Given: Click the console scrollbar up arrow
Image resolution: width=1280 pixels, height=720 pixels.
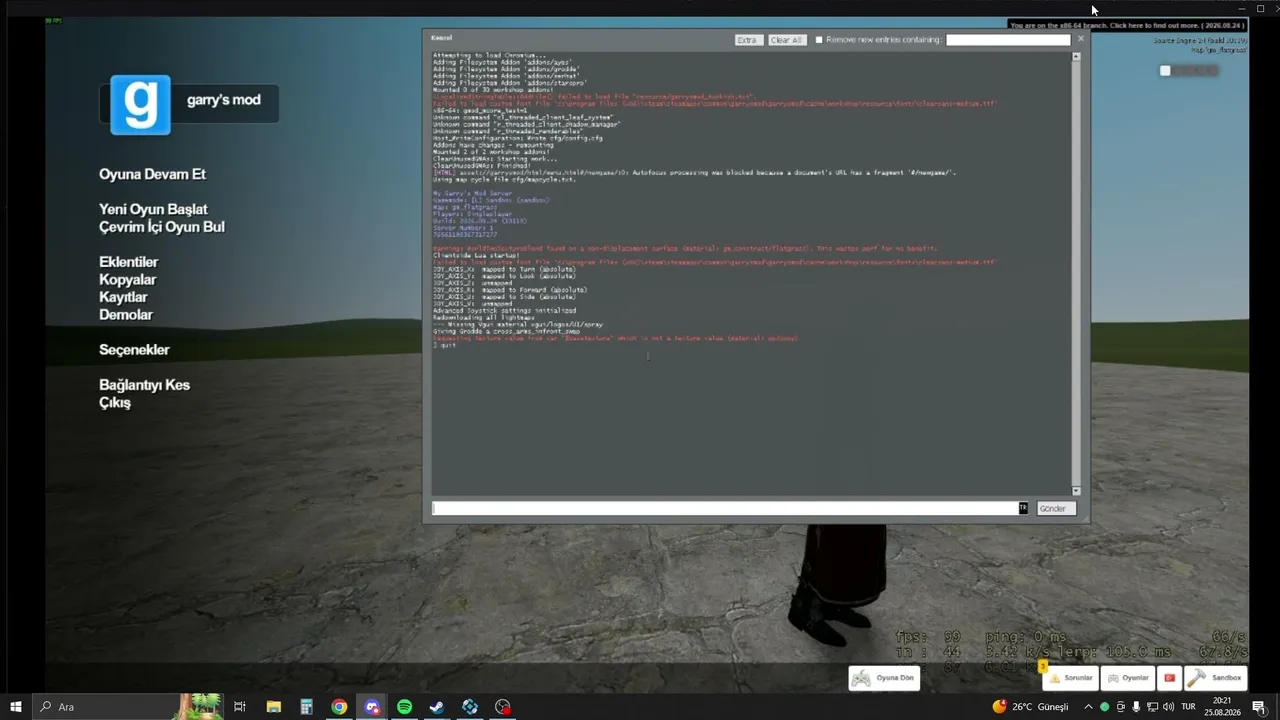Looking at the screenshot, I should (1076, 56).
